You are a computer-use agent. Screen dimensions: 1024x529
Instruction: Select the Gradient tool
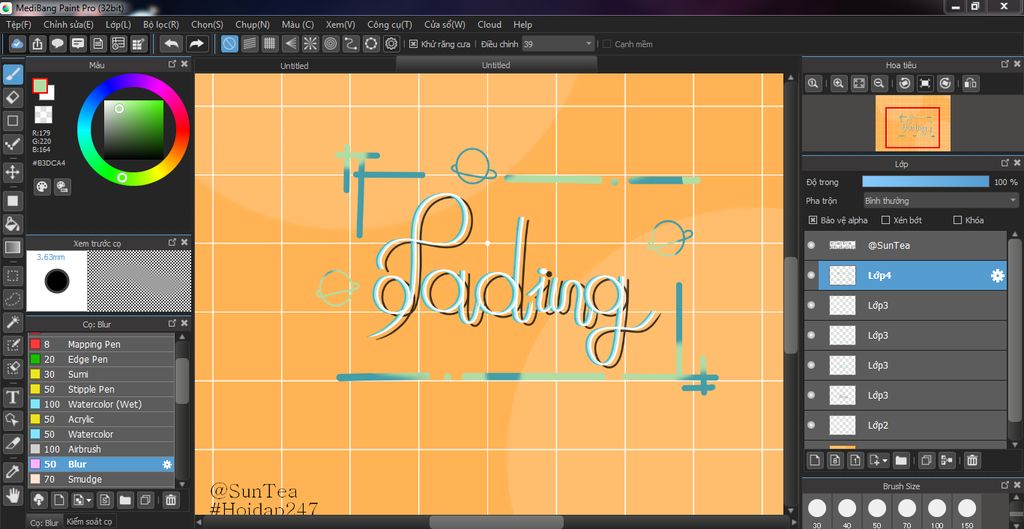click(13, 248)
